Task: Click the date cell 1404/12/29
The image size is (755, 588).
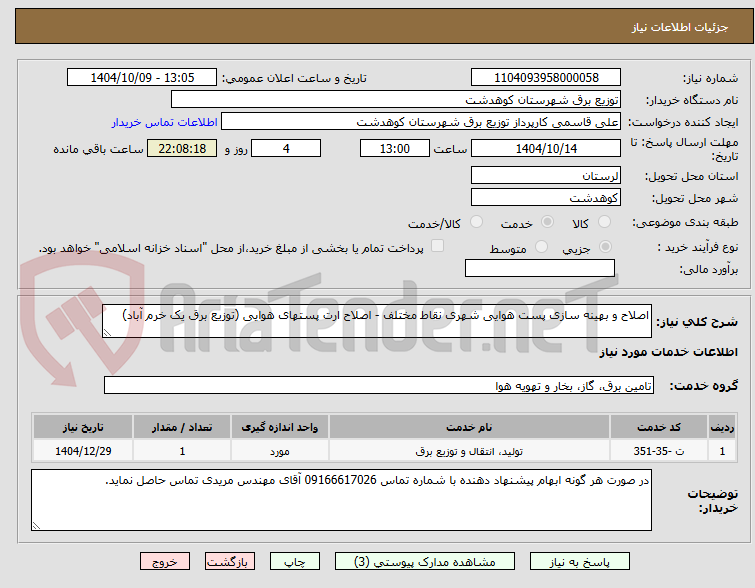Action: [83, 451]
